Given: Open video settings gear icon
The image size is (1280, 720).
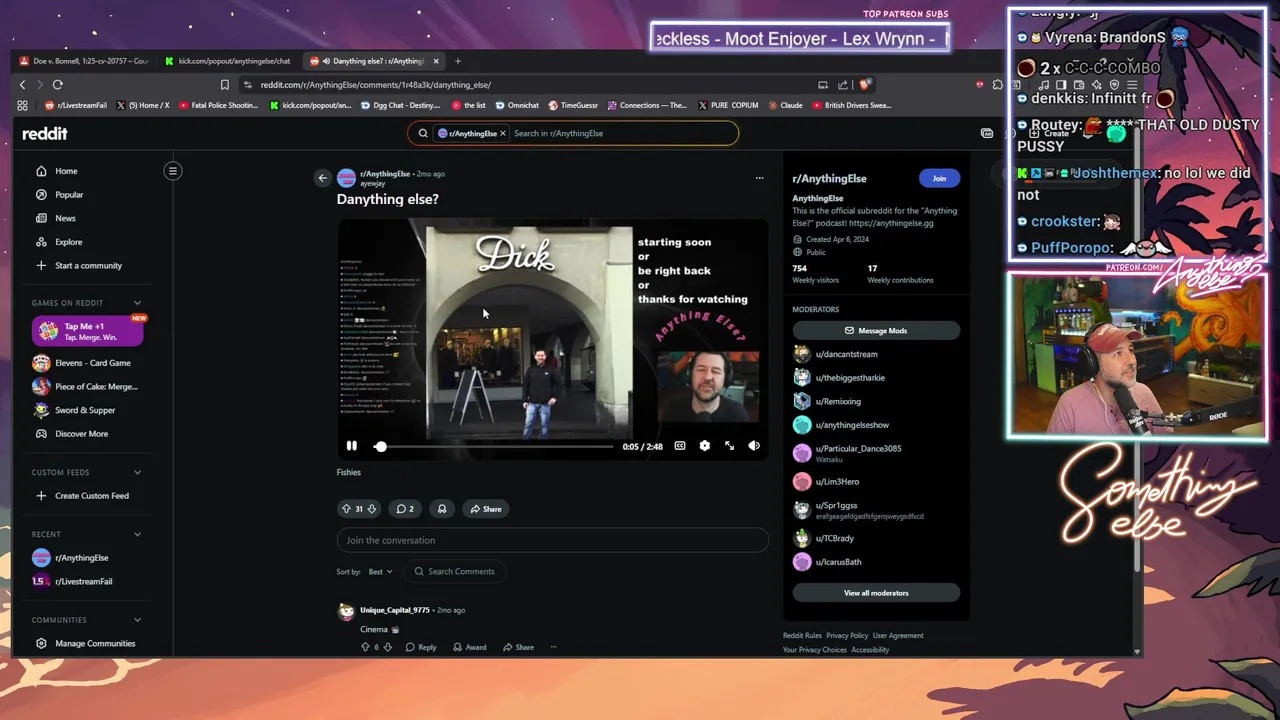Looking at the screenshot, I should click(x=705, y=446).
